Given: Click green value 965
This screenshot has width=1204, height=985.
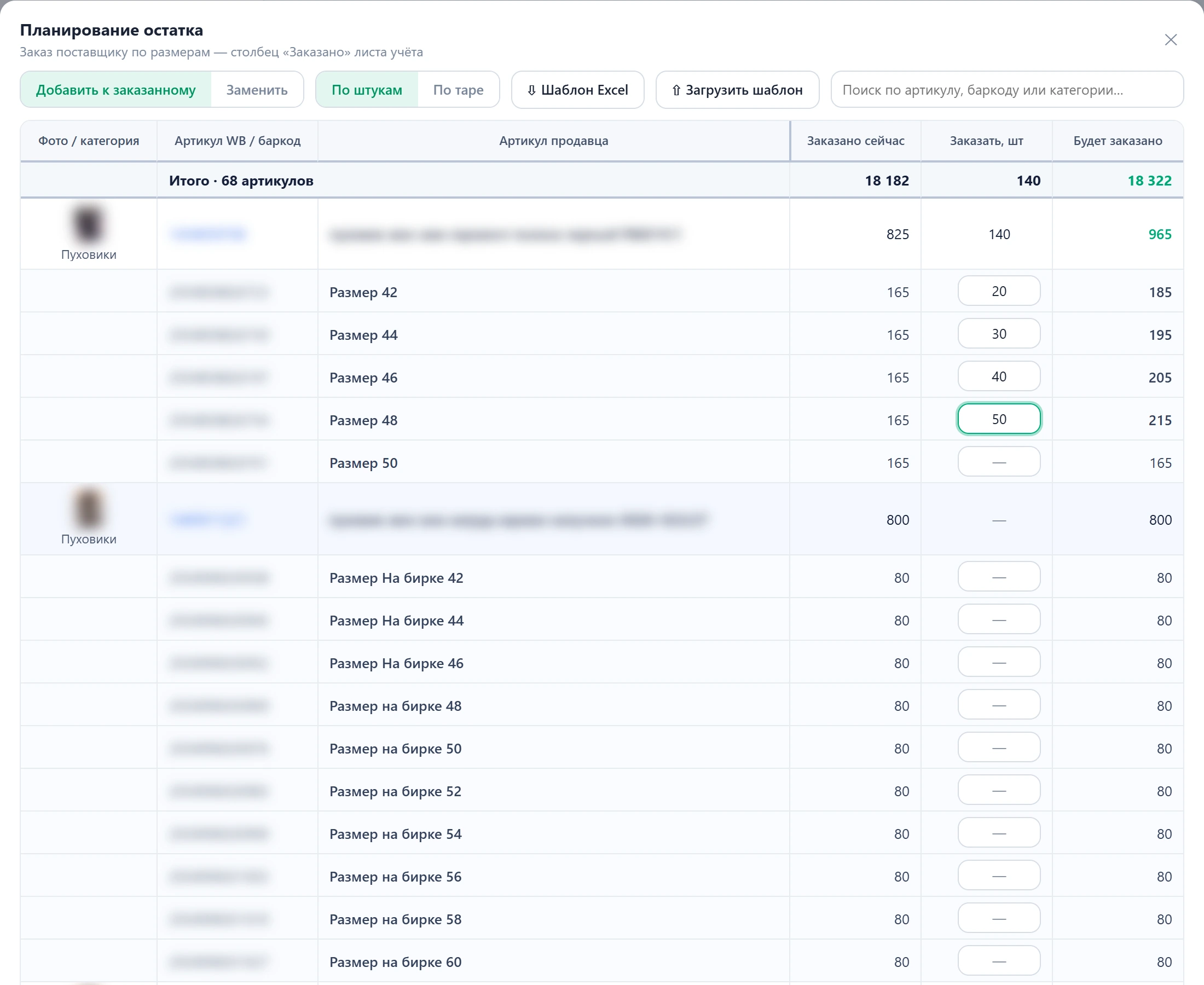Looking at the screenshot, I should 1160,234.
